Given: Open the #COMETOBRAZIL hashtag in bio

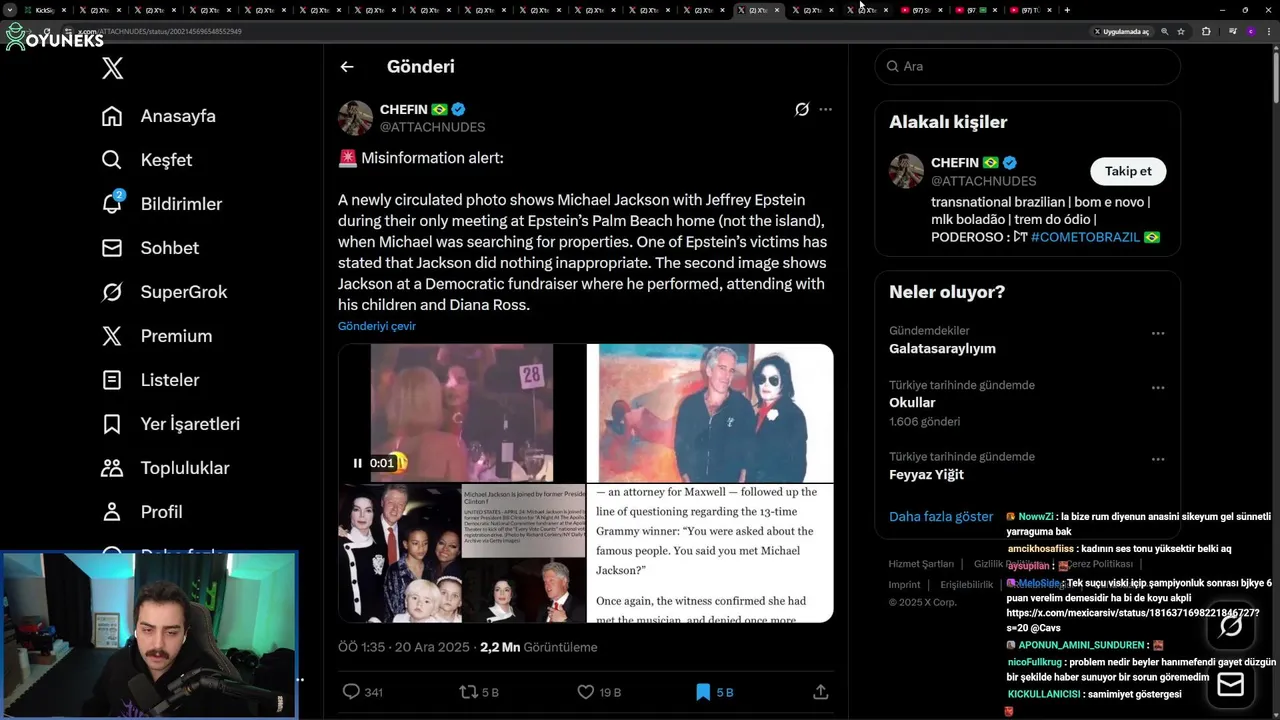Looking at the screenshot, I should point(1085,237).
